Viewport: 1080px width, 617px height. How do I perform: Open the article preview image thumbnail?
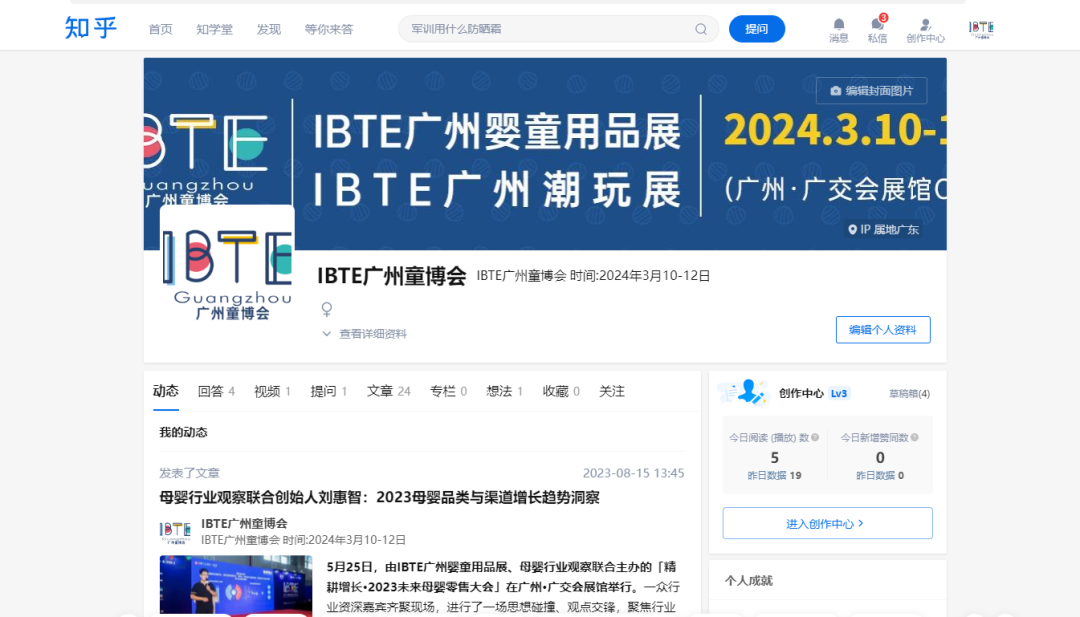pos(236,585)
